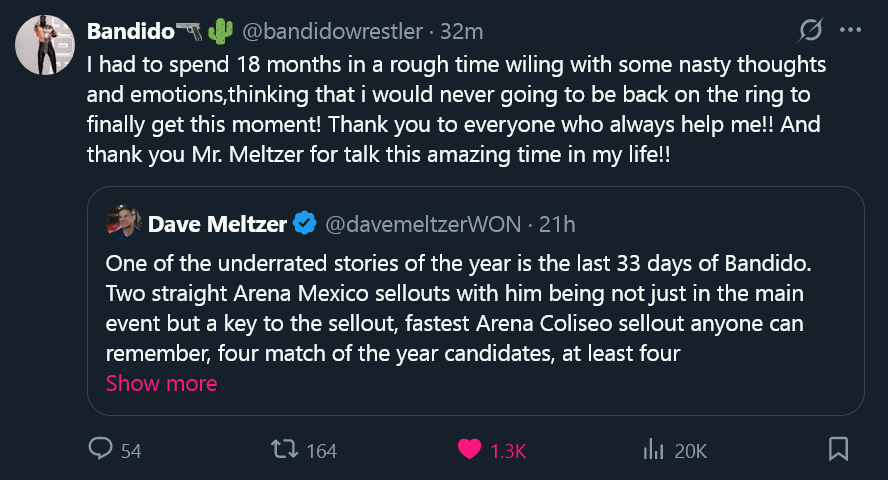888x480 pixels.
Task: Open Bandido's profile avatar picture
Action: [x=42, y=45]
